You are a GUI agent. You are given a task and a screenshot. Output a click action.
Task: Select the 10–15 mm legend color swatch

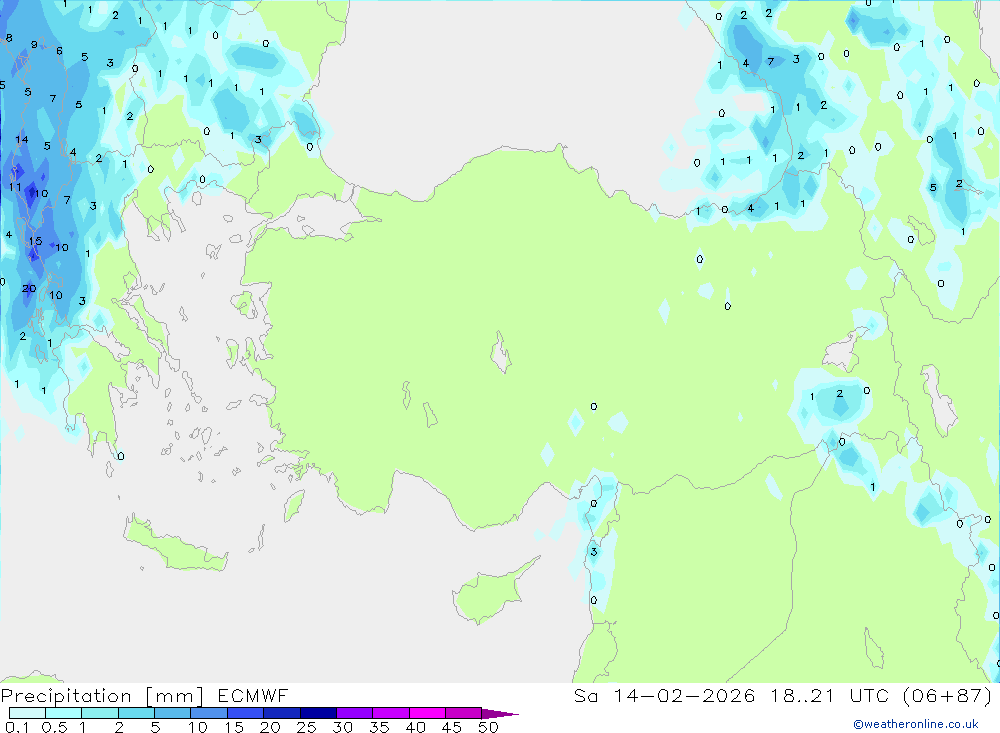209,713
